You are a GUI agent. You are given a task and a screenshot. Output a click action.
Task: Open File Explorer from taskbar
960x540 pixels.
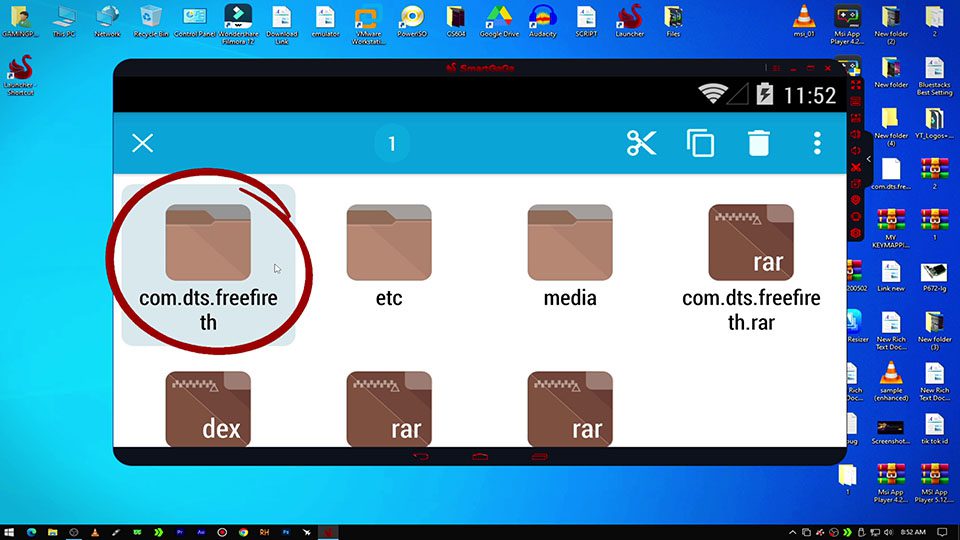pos(53,533)
